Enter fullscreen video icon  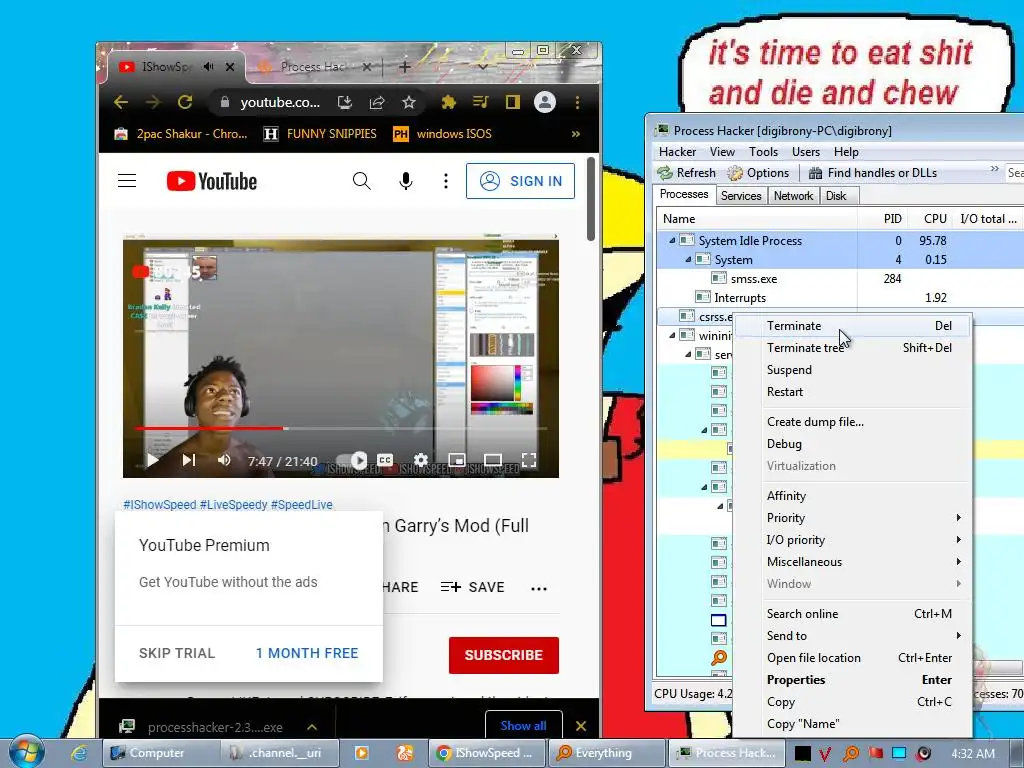(x=529, y=460)
